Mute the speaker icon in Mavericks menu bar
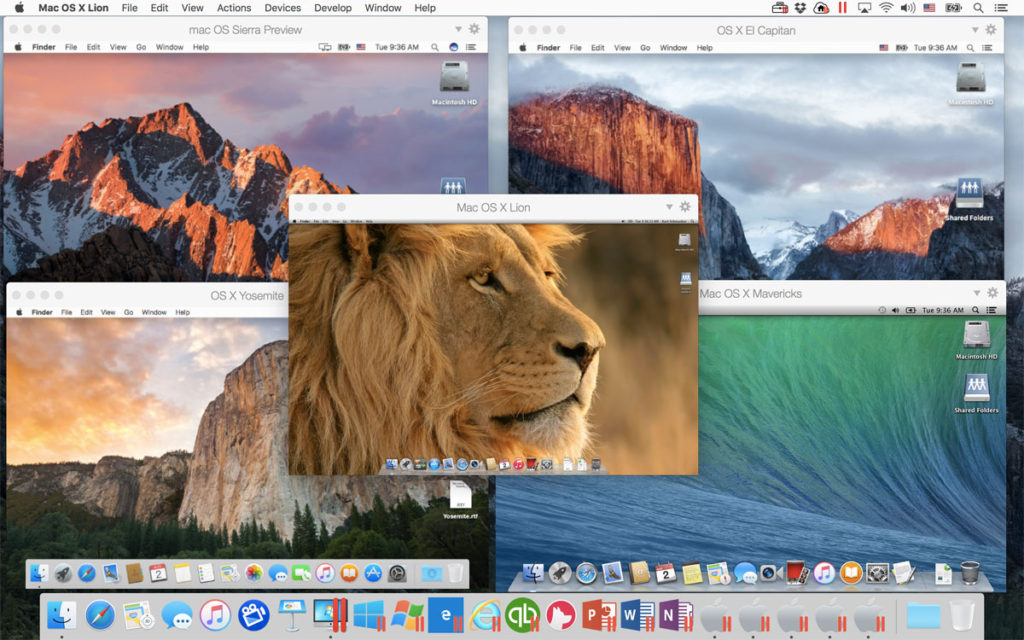Screen dimensions: 1024x640 (895, 310)
